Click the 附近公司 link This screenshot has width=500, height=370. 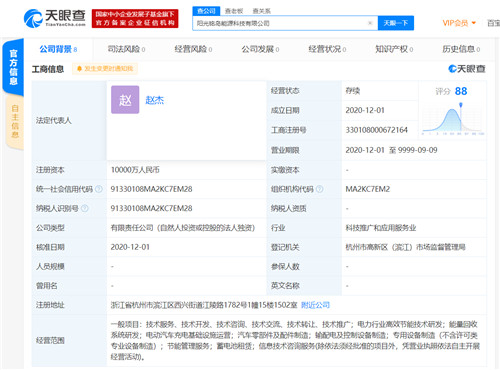315,305
